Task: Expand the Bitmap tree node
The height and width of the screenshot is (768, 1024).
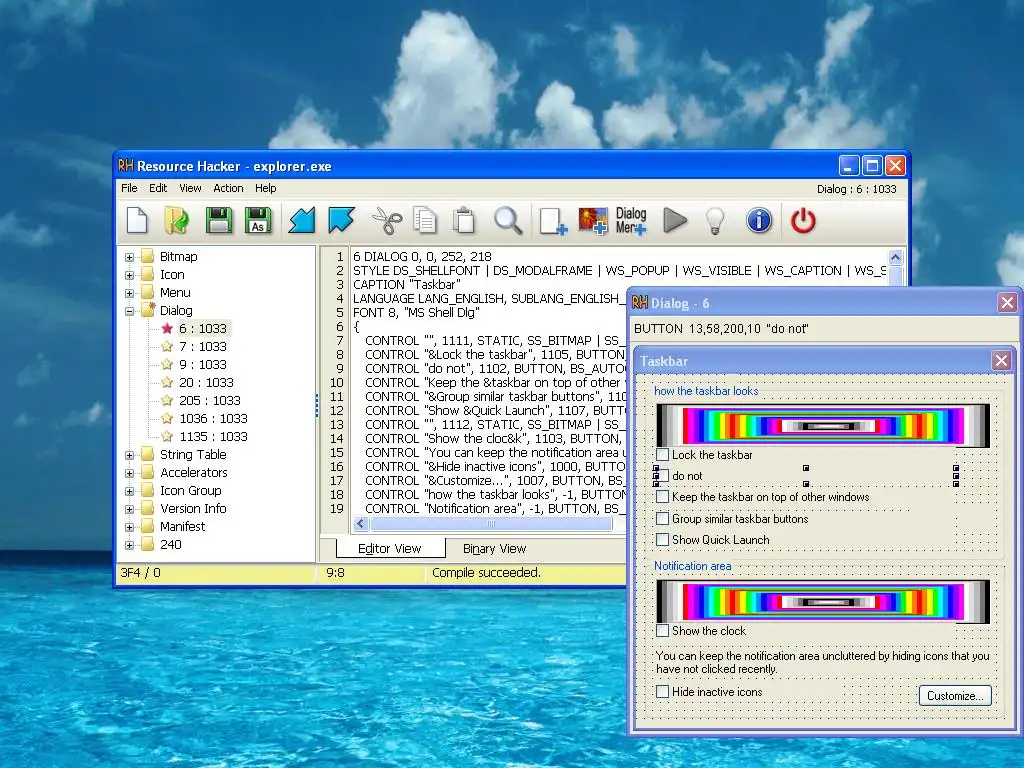Action: pos(129,257)
